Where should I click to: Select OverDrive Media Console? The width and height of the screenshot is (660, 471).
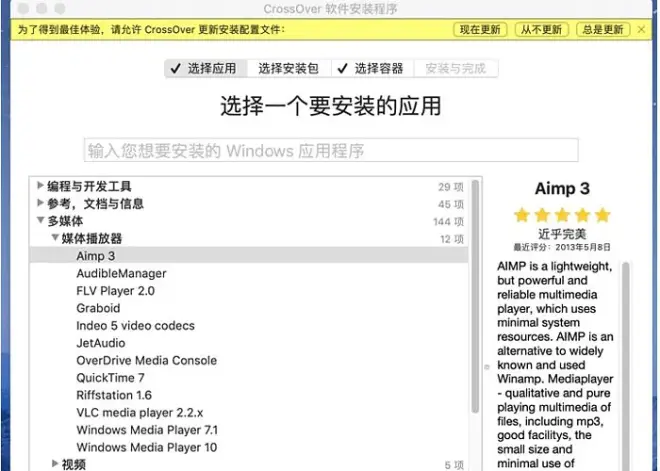pyautogui.click(x=249, y=360)
